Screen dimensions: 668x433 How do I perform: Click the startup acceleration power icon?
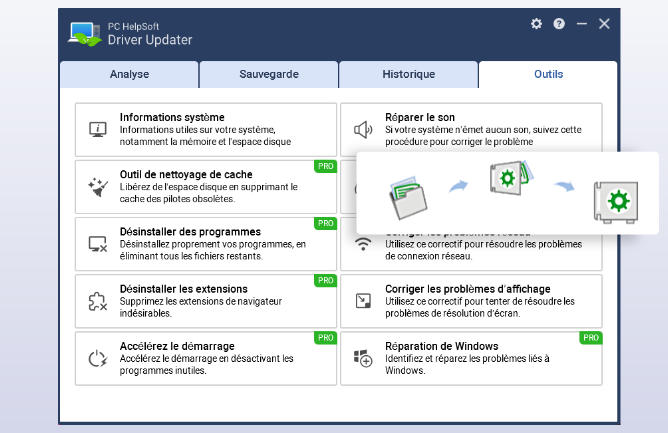(98, 358)
